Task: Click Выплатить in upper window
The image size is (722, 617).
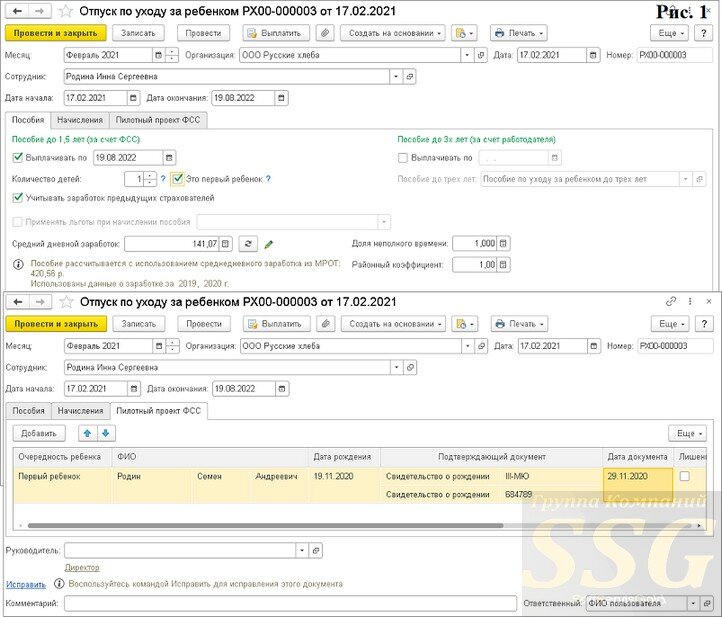Action: coord(276,33)
